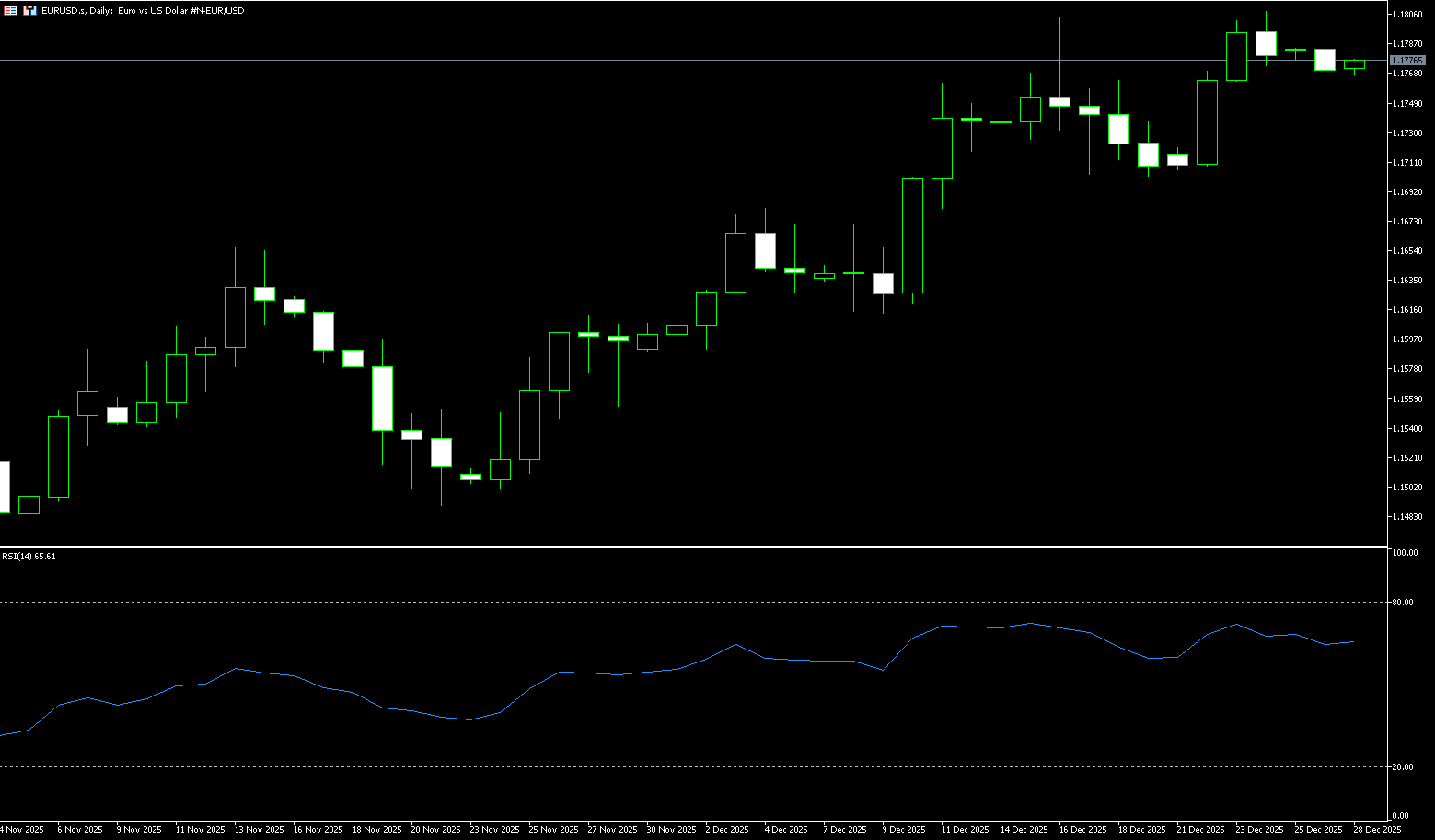Click the 13 Nov 2025 date label
The width and height of the screenshot is (1435, 840).
(259, 830)
